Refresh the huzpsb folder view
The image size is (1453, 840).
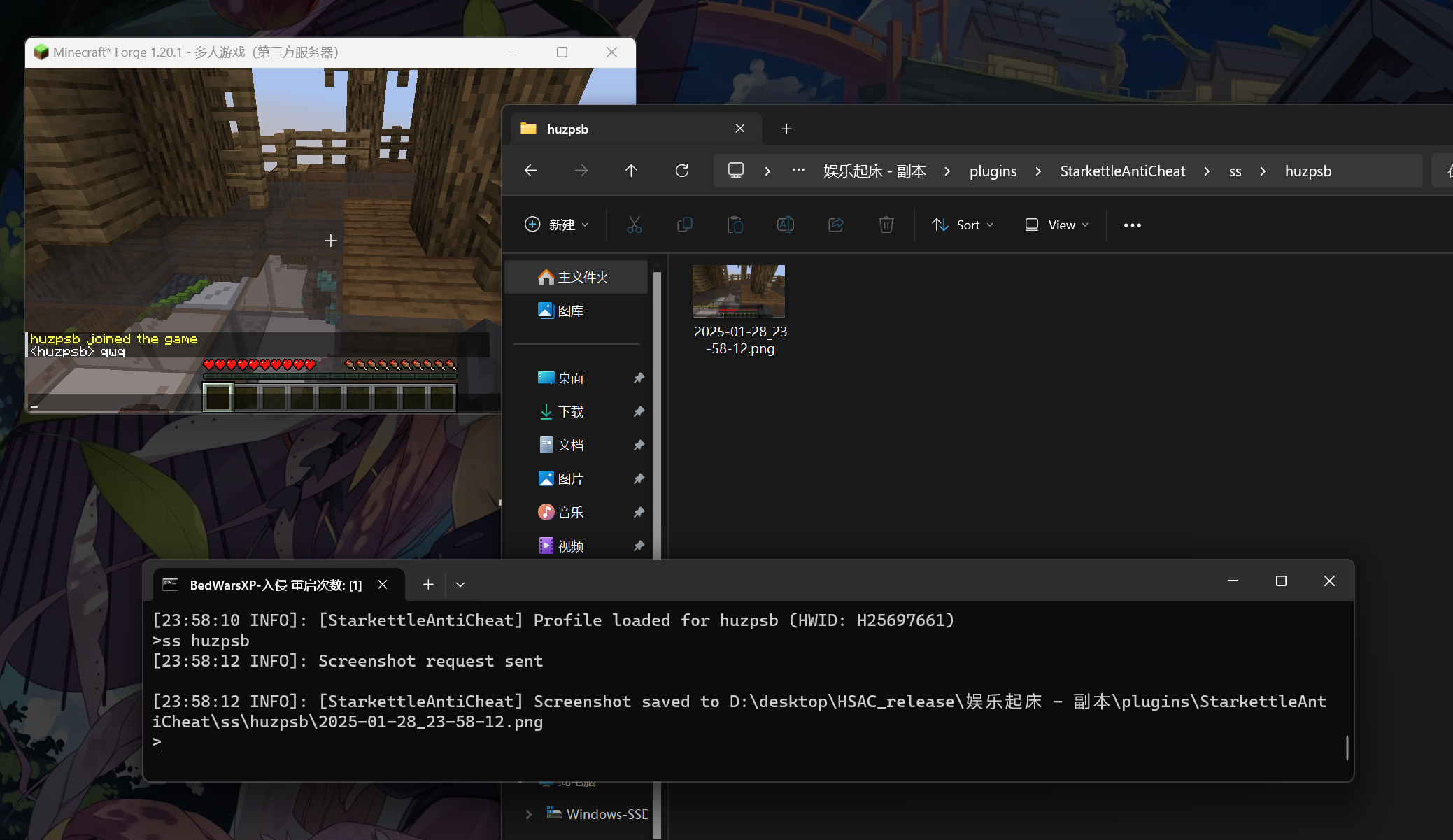[x=682, y=171]
